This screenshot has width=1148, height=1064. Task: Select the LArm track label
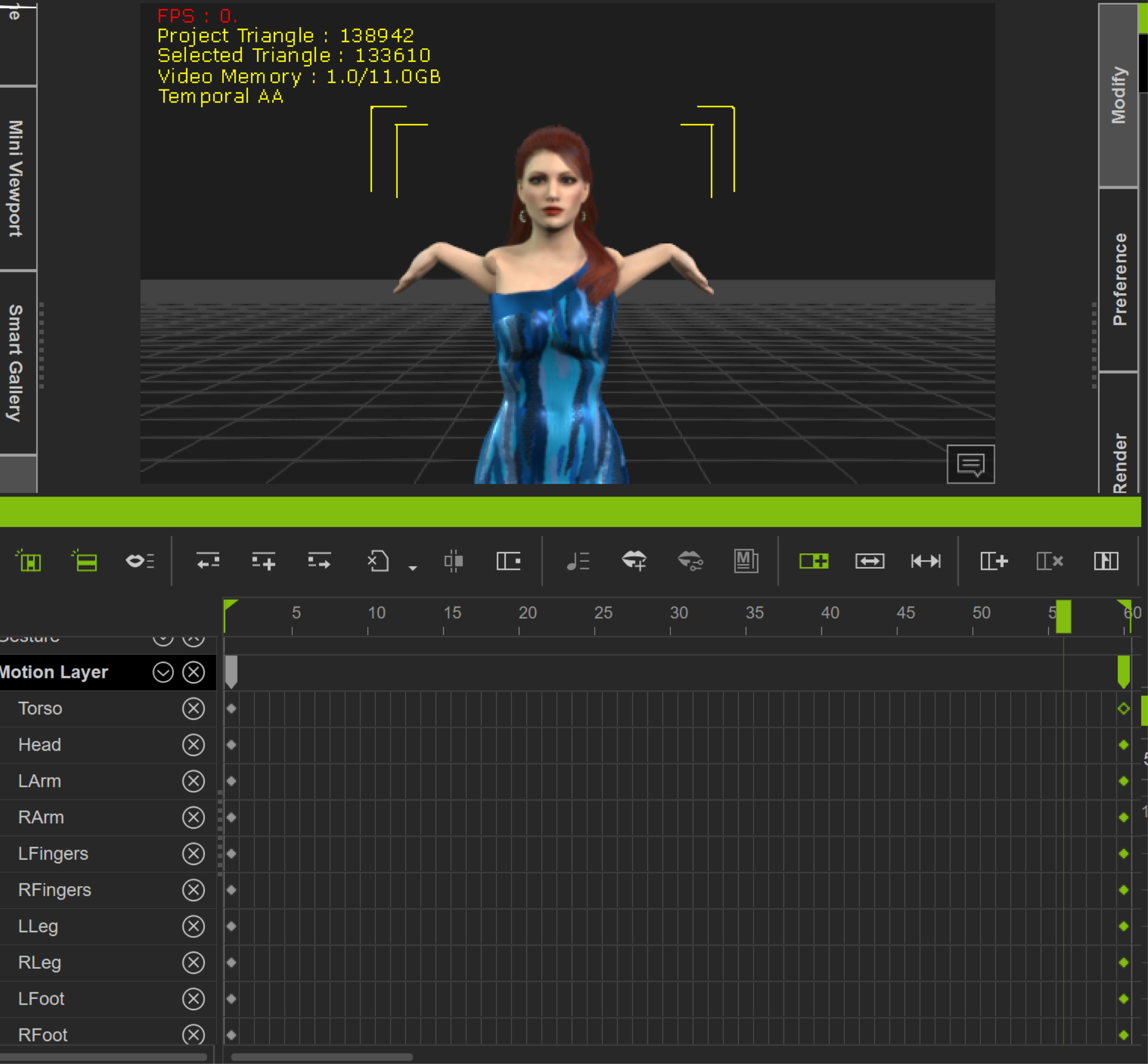click(x=40, y=780)
